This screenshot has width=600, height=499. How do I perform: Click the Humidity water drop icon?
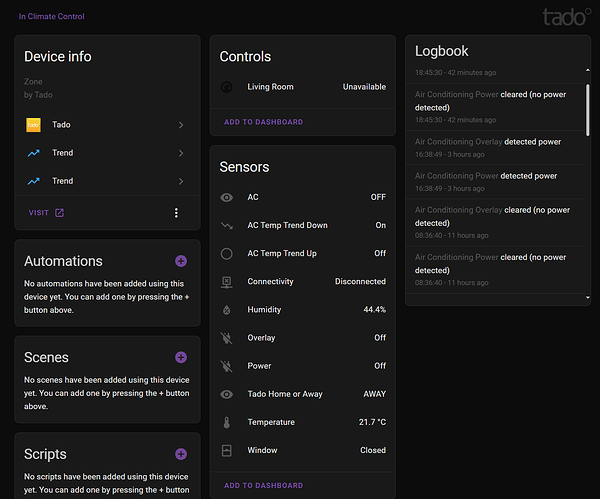click(226, 310)
